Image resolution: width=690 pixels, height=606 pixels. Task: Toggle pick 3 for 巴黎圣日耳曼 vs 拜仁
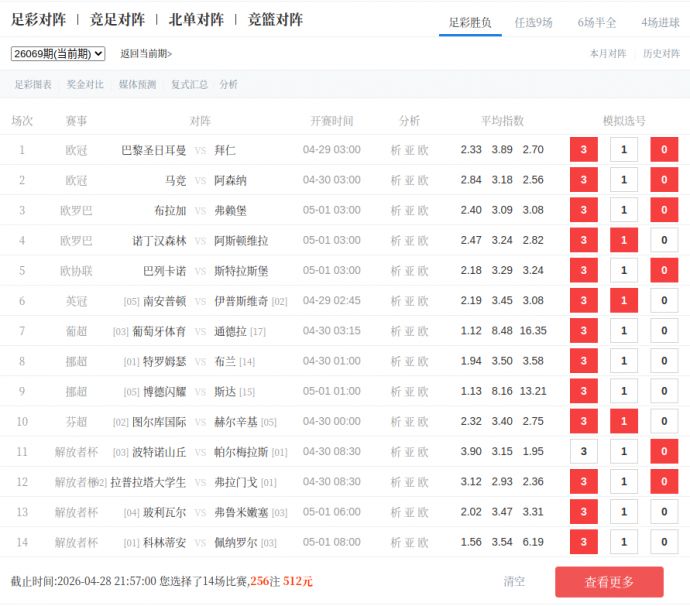coord(584,150)
